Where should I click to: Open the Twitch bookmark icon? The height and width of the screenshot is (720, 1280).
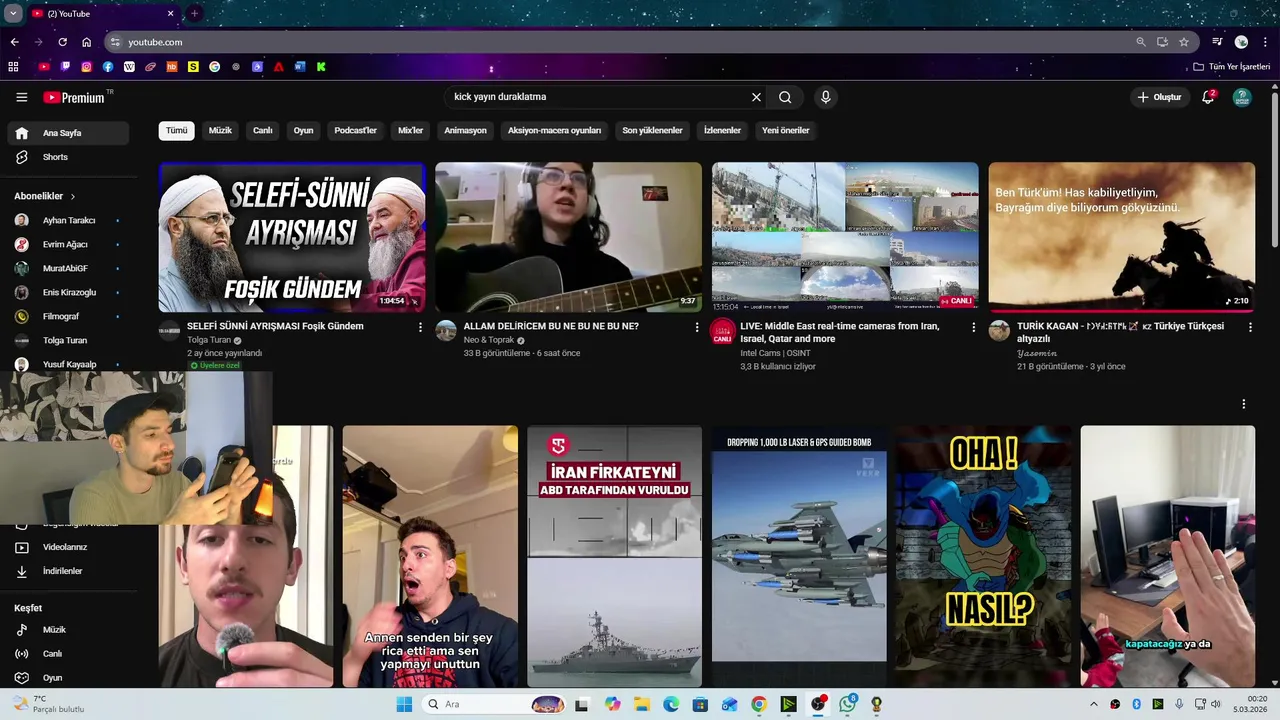click(x=66, y=67)
